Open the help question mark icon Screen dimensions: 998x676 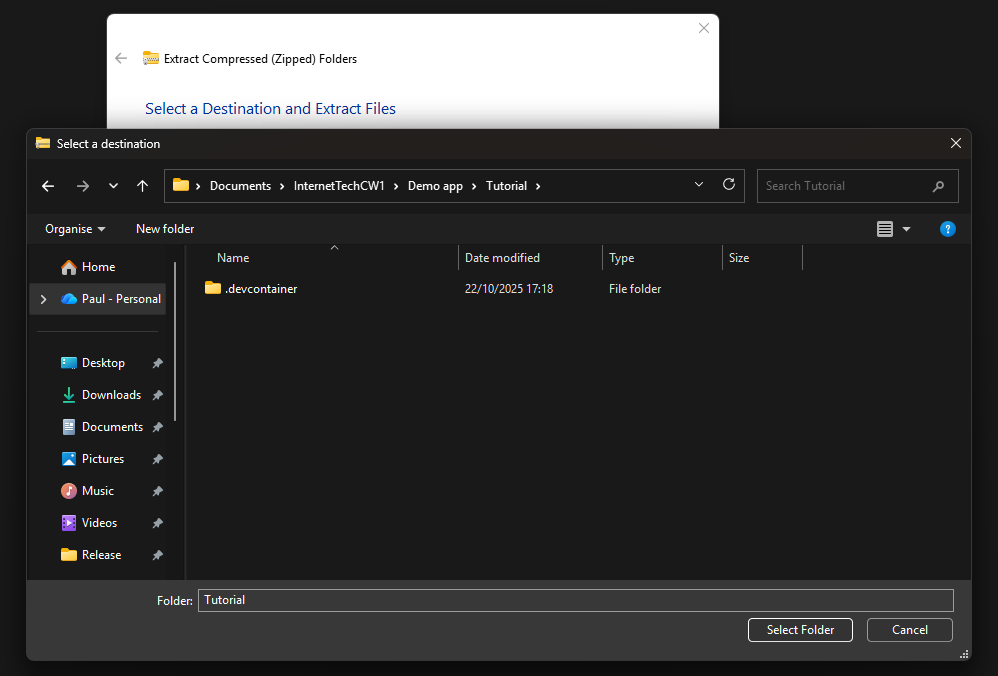[947, 229]
